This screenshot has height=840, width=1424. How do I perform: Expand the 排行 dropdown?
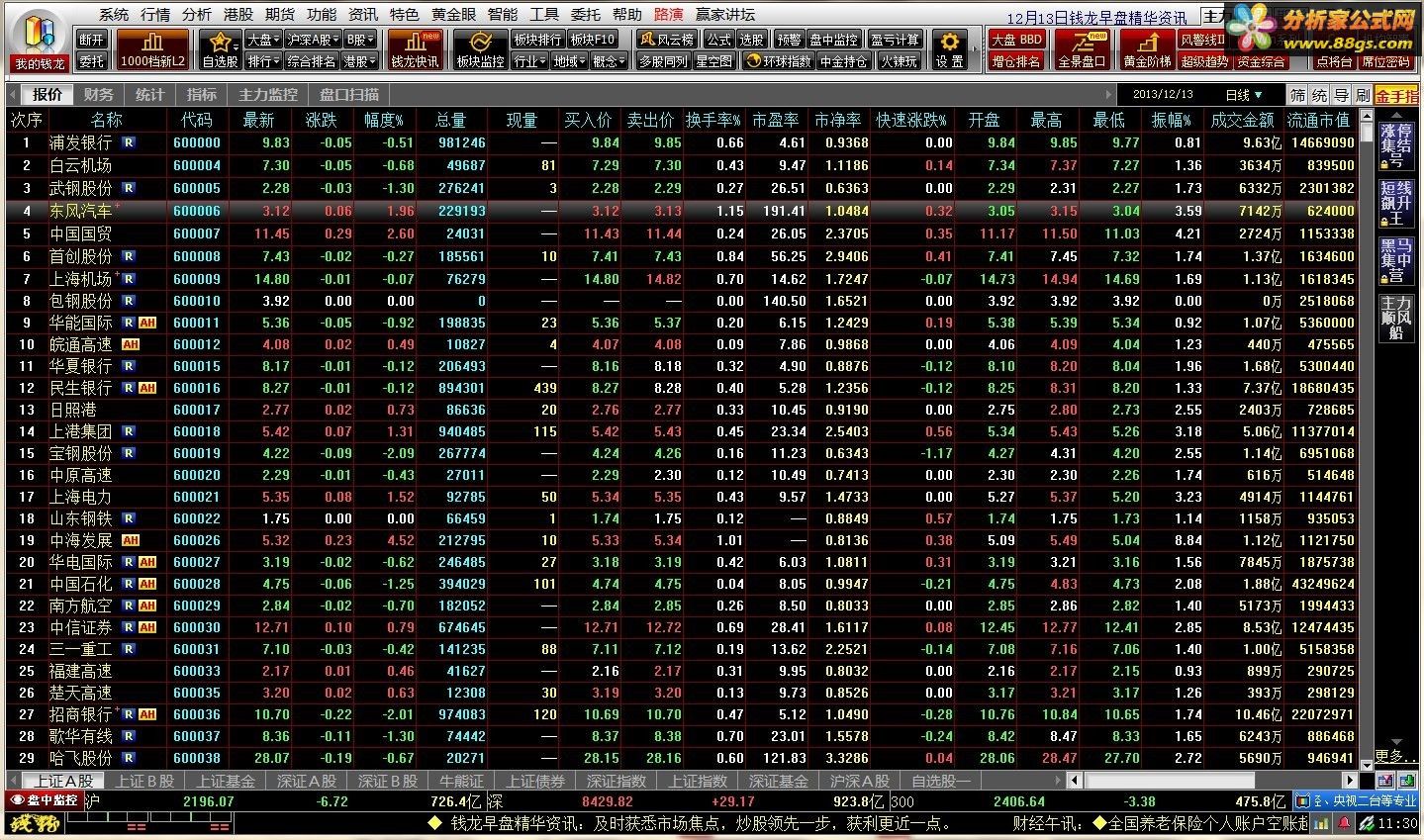click(263, 61)
